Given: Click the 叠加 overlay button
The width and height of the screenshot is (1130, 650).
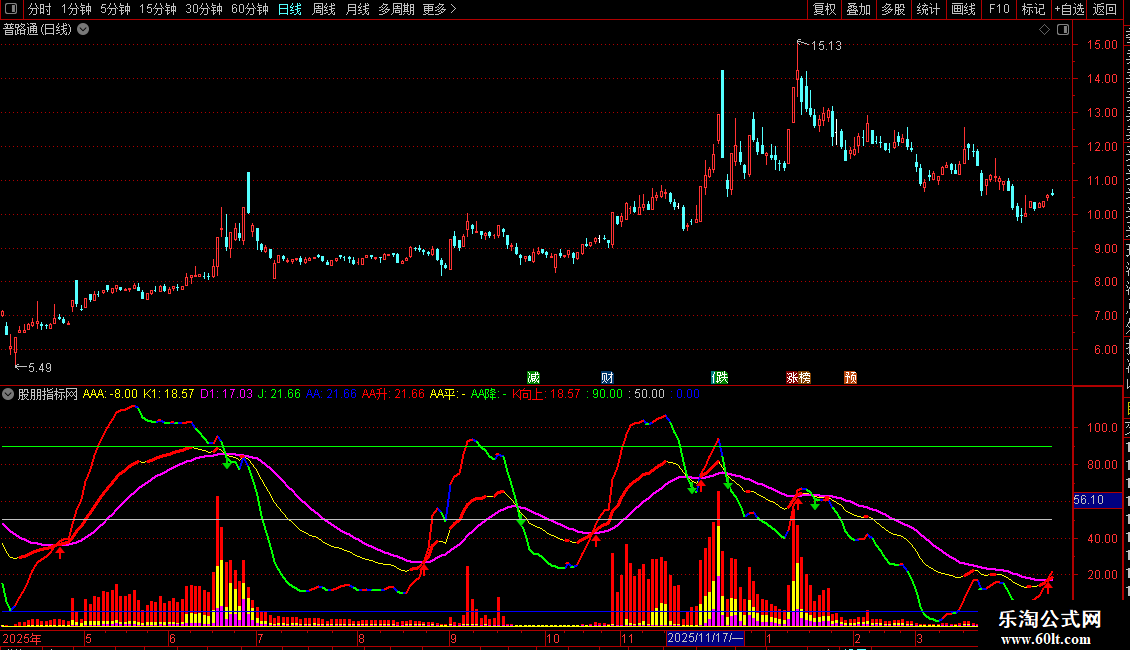Looking at the screenshot, I should (x=859, y=9).
